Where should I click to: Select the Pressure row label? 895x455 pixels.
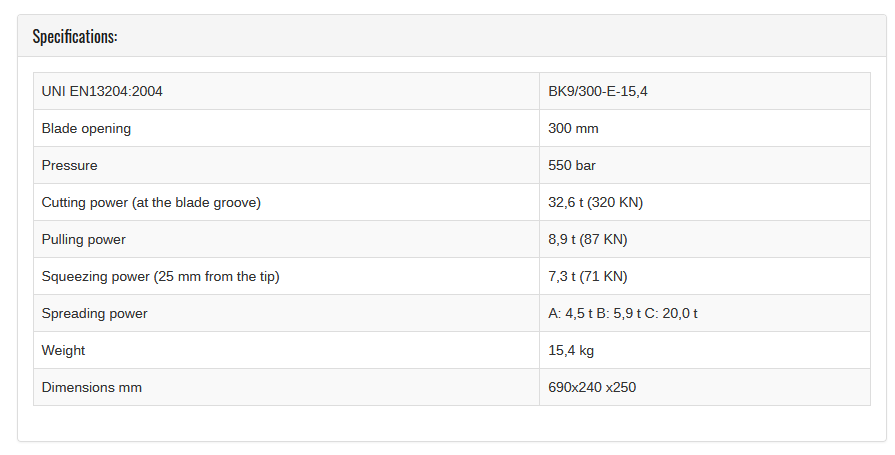(70, 166)
